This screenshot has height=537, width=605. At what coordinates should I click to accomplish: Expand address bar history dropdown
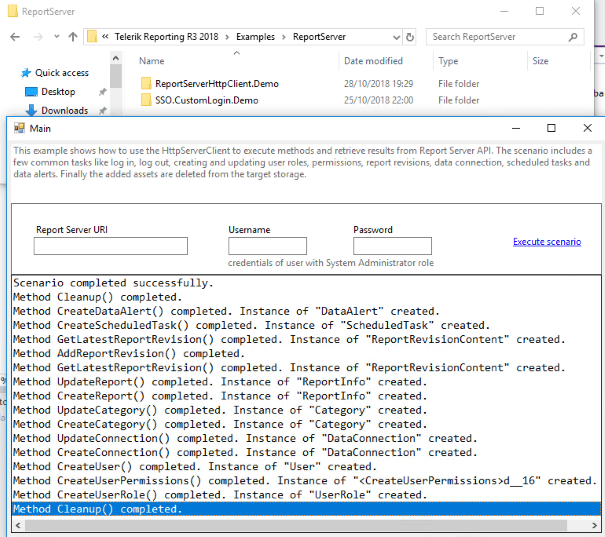coord(396,37)
